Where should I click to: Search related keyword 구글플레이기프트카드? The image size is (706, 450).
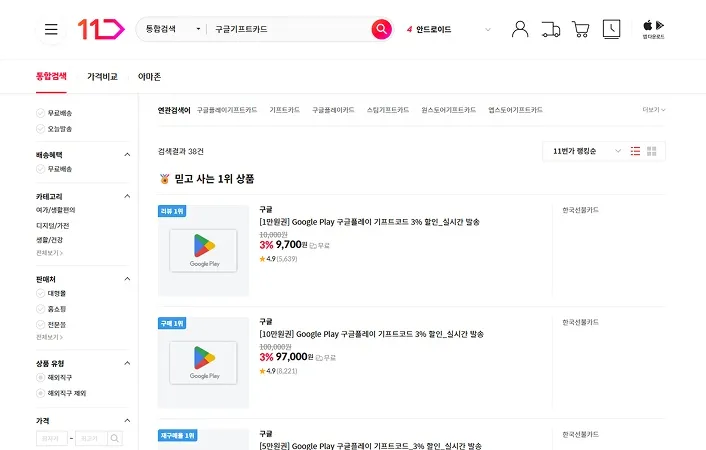coord(227,110)
